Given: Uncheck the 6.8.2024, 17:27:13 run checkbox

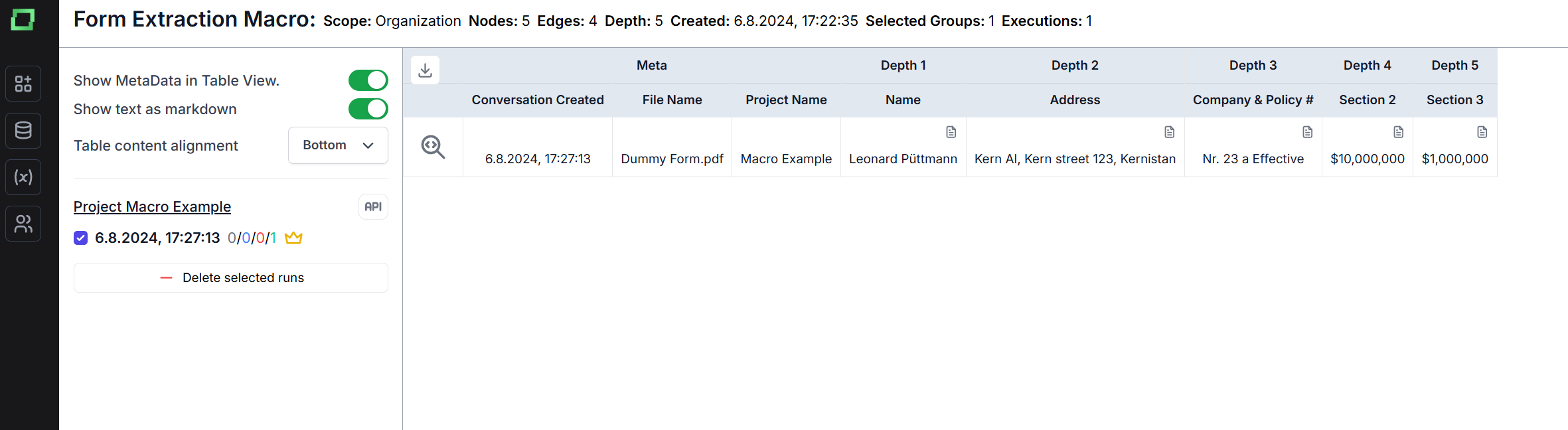Looking at the screenshot, I should 81,238.
